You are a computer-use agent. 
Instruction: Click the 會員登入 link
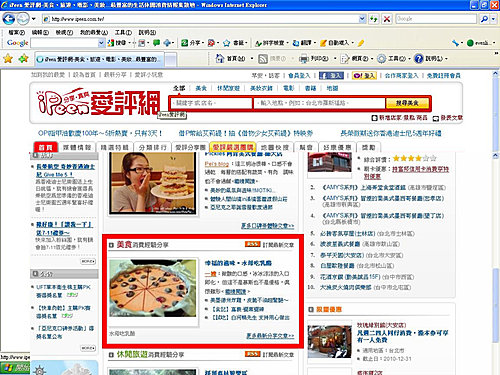(299, 76)
